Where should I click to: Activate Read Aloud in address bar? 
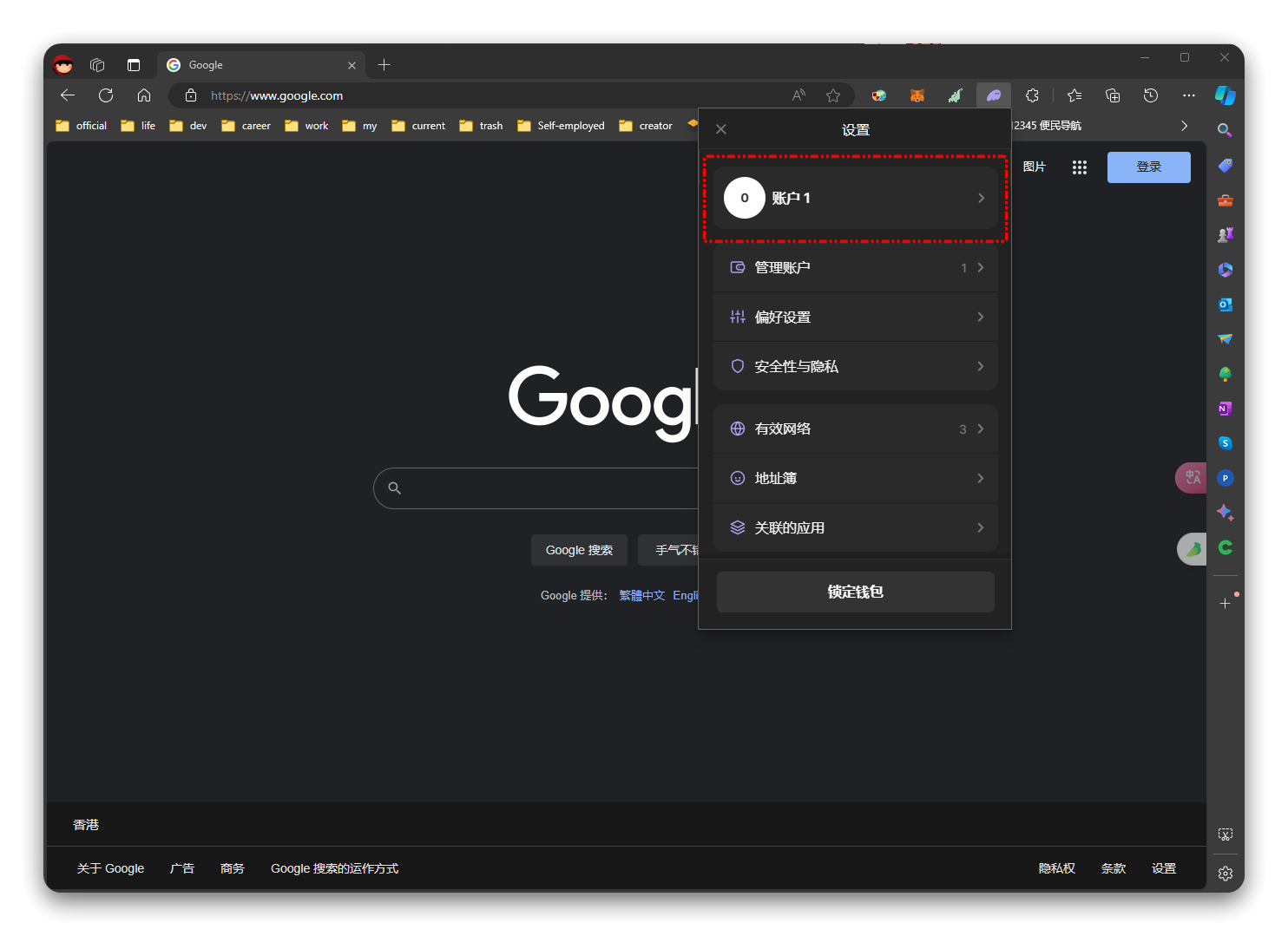pyautogui.click(x=798, y=95)
